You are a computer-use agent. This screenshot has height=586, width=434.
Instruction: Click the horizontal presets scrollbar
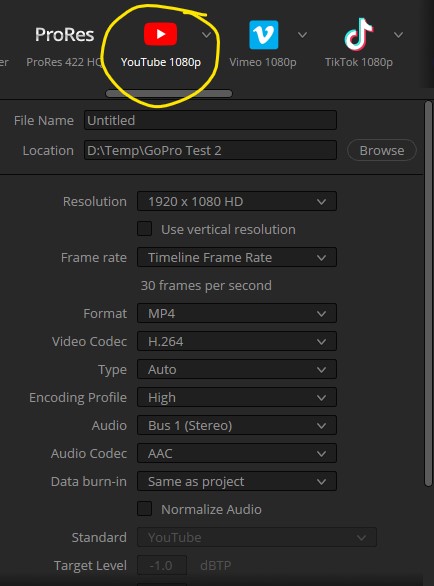[169, 93]
